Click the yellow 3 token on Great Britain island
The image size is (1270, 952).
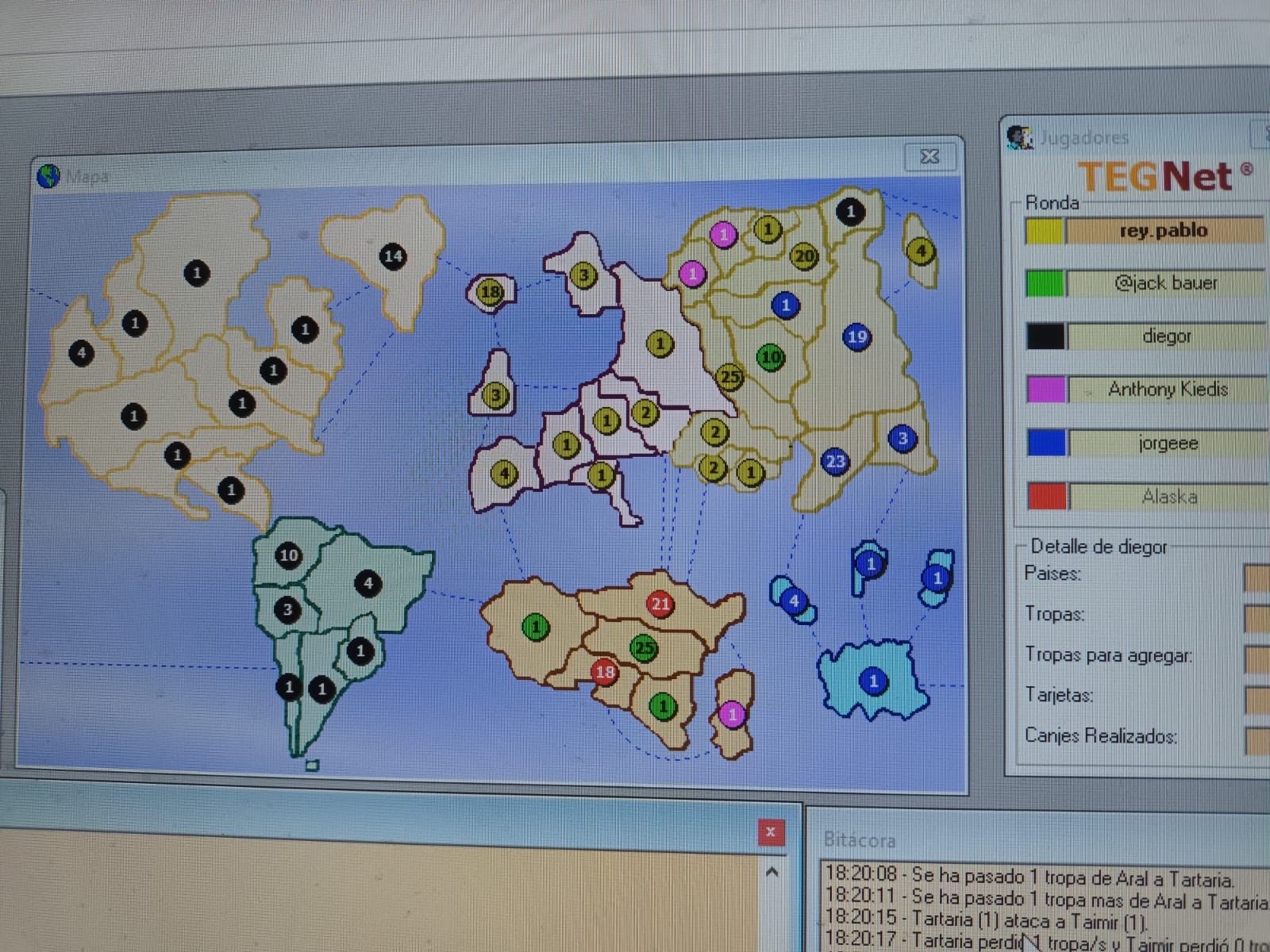point(495,394)
